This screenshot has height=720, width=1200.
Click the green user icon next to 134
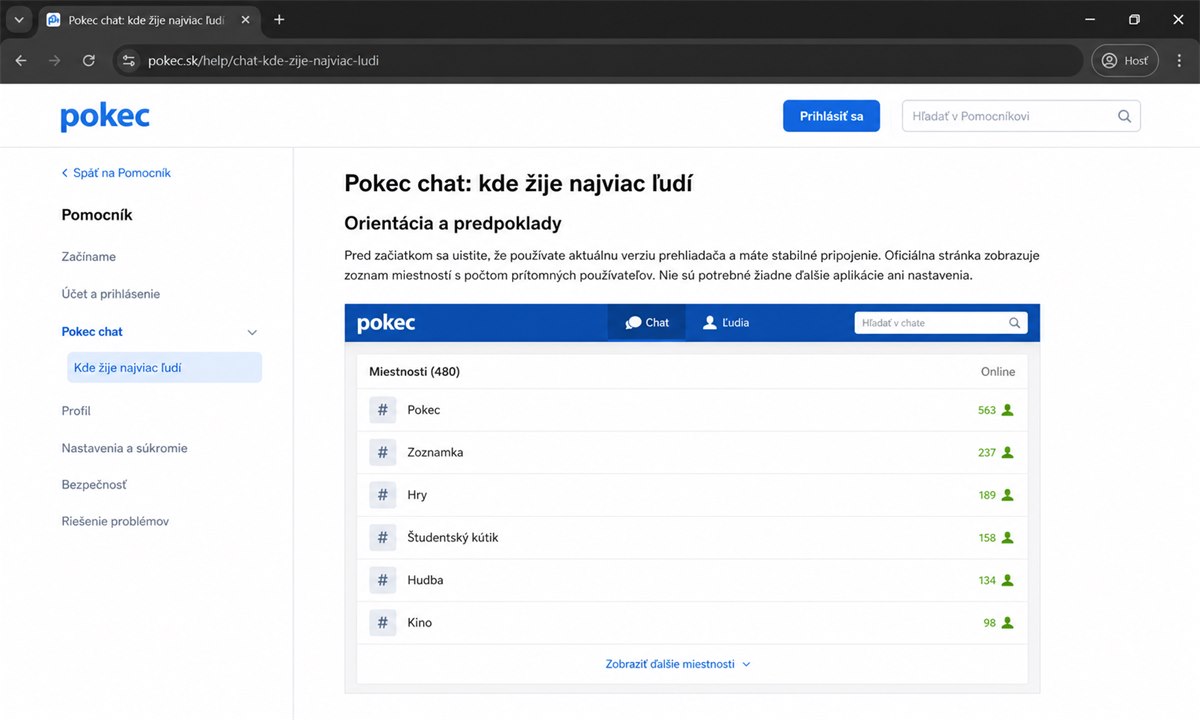(x=1008, y=580)
